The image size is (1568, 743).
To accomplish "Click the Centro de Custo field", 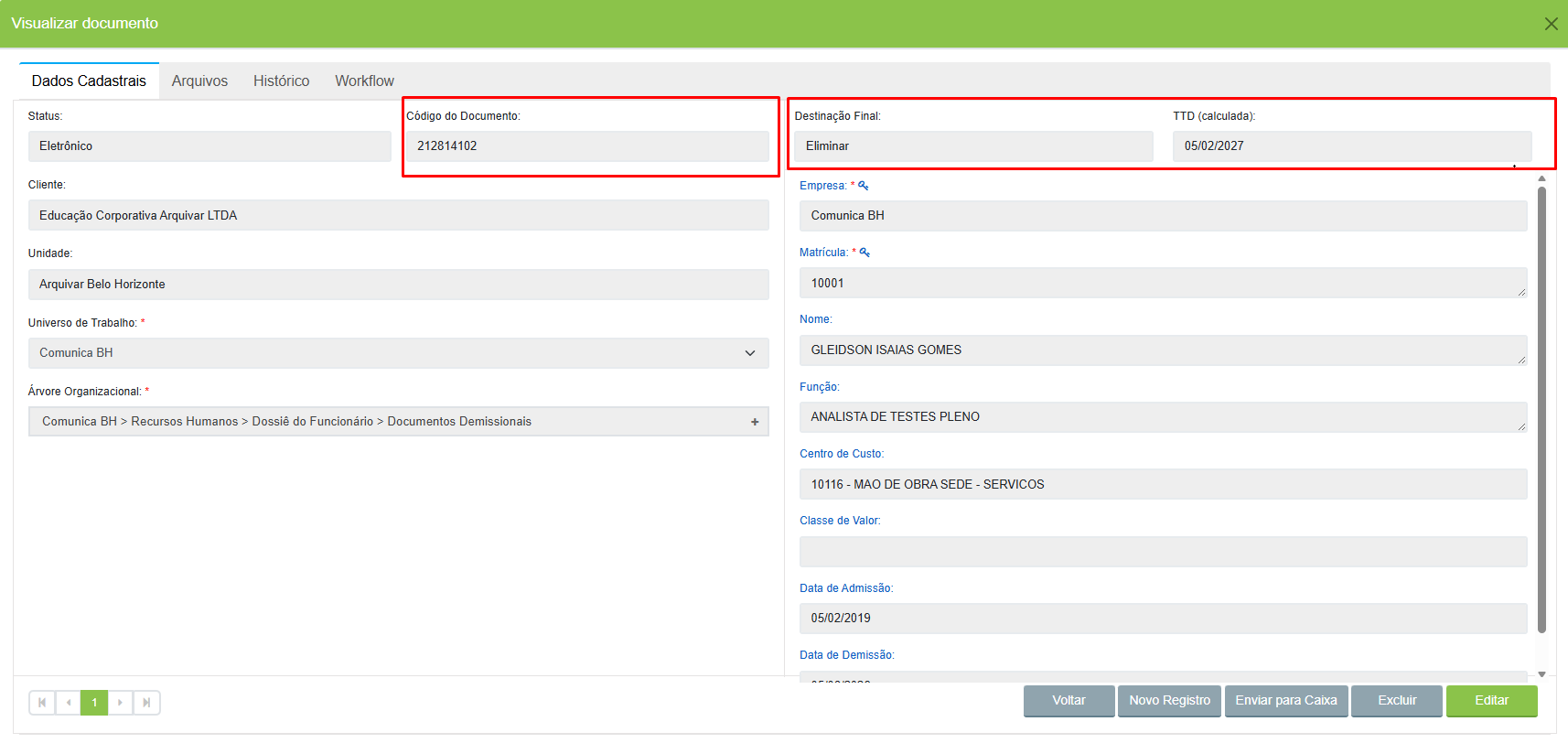I will tap(1163, 484).
